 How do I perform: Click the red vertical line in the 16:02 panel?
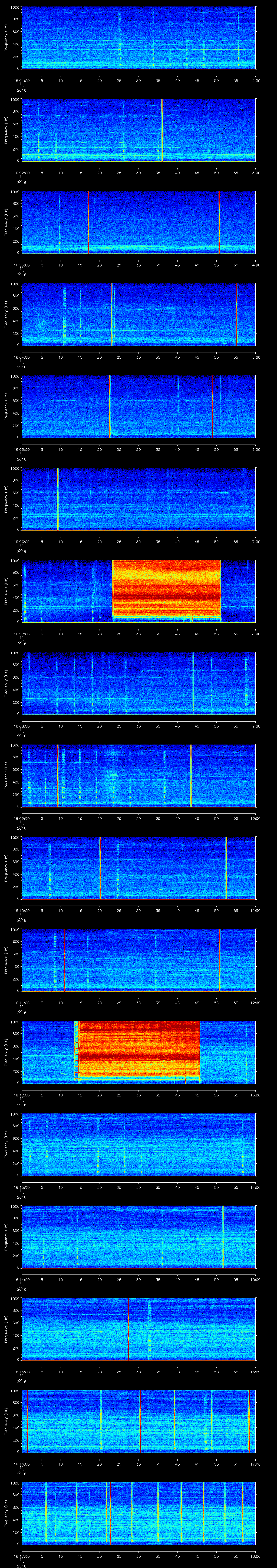coord(162,130)
